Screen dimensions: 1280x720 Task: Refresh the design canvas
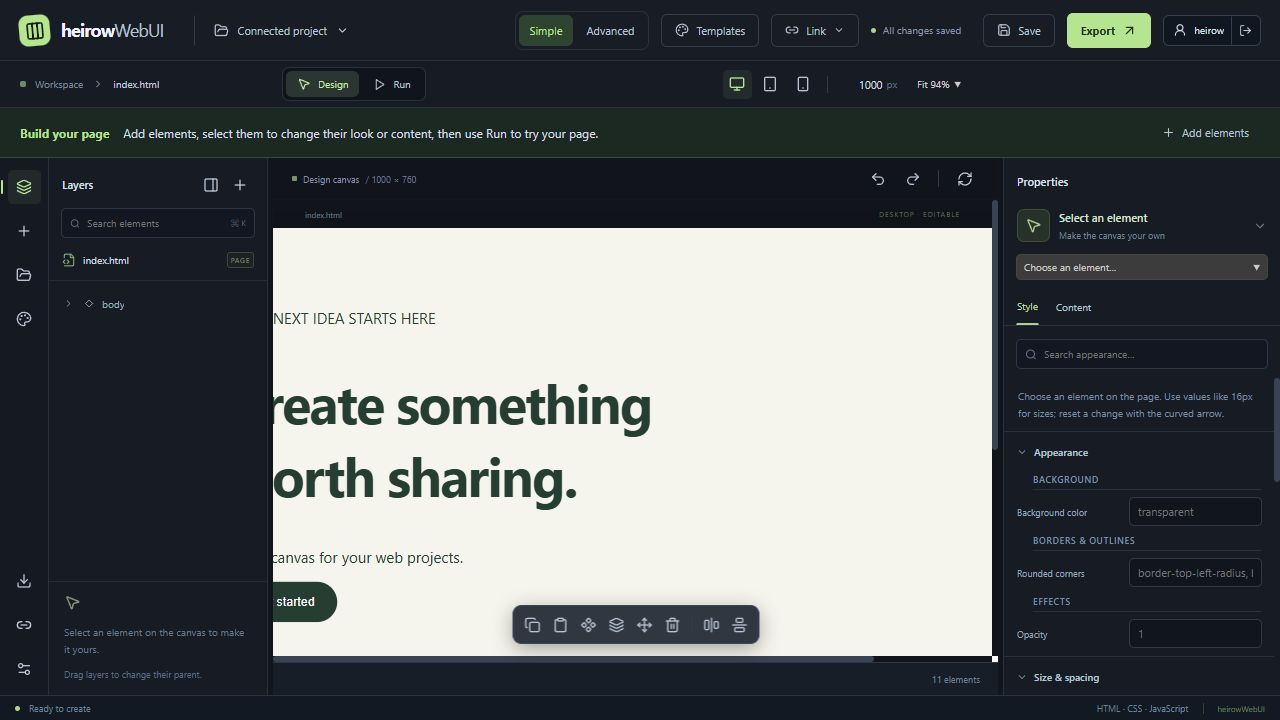[x=965, y=179]
